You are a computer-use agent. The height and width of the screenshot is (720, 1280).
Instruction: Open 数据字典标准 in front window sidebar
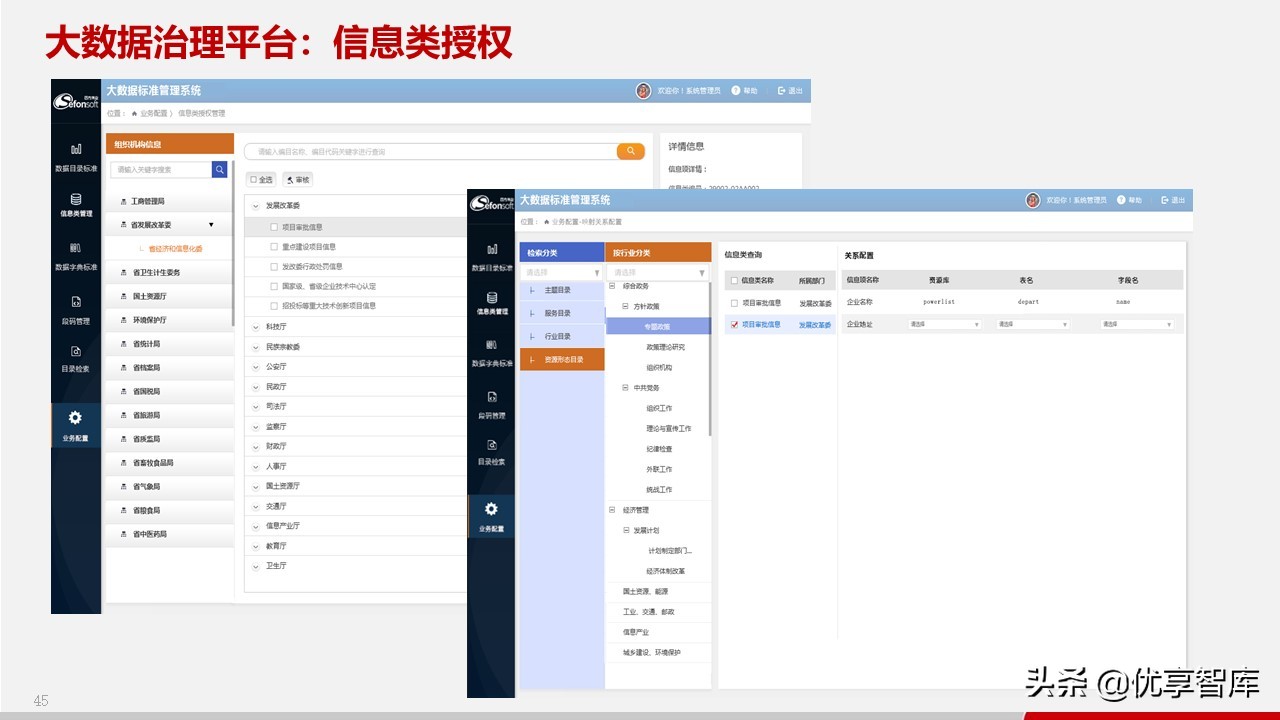coord(492,353)
